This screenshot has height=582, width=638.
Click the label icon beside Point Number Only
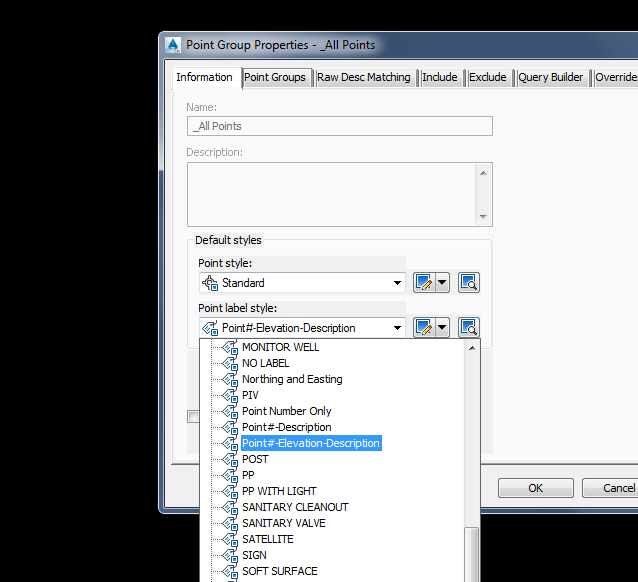pos(230,412)
